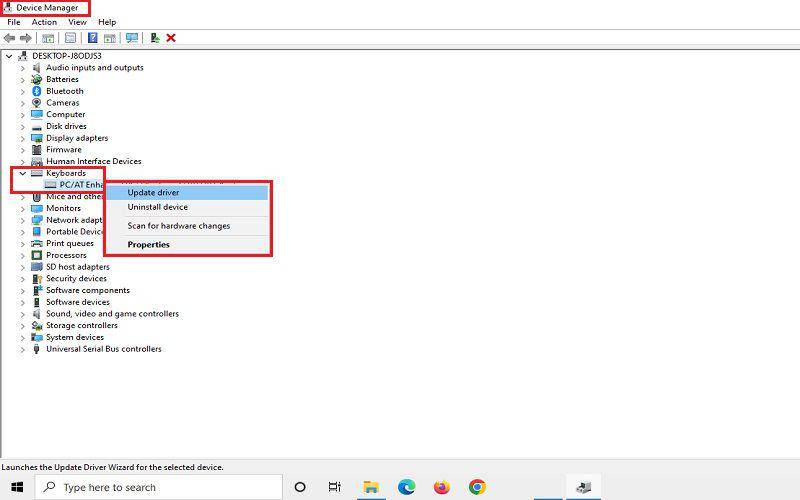
Task: Open the Action menu
Action: pyautogui.click(x=44, y=22)
